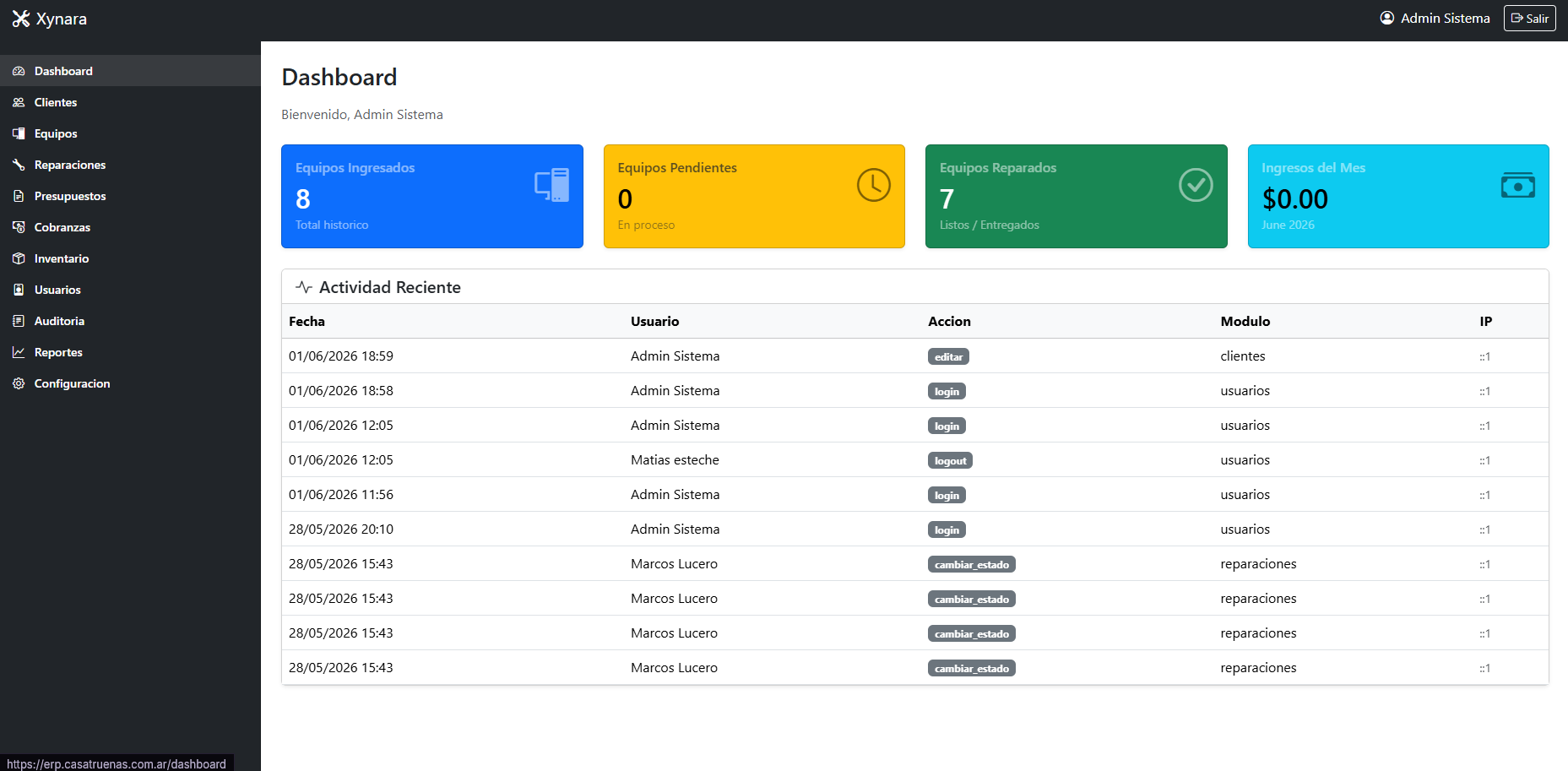Open the Clientes section
Screen dimensions: 1568x771
pyautogui.click(x=130, y=102)
